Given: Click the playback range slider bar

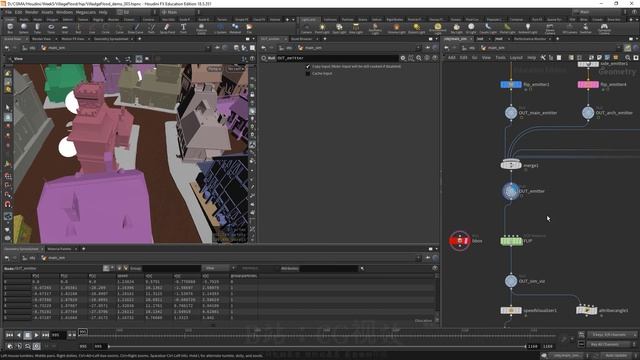Looking at the screenshot, I should (x=317, y=346).
